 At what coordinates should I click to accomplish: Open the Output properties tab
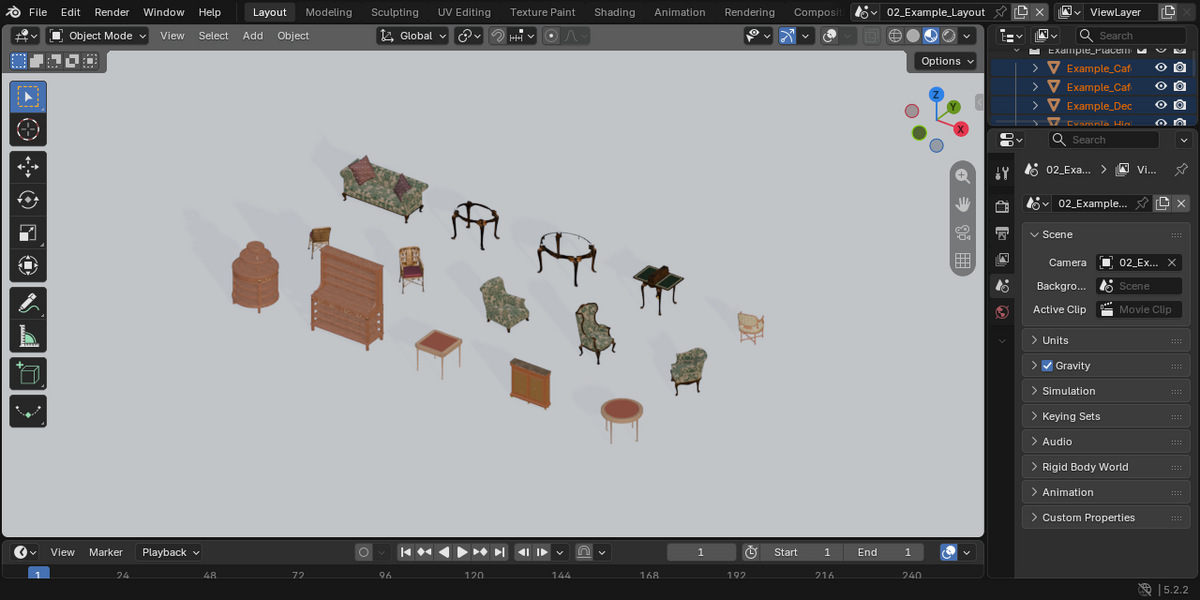(x=1002, y=233)
